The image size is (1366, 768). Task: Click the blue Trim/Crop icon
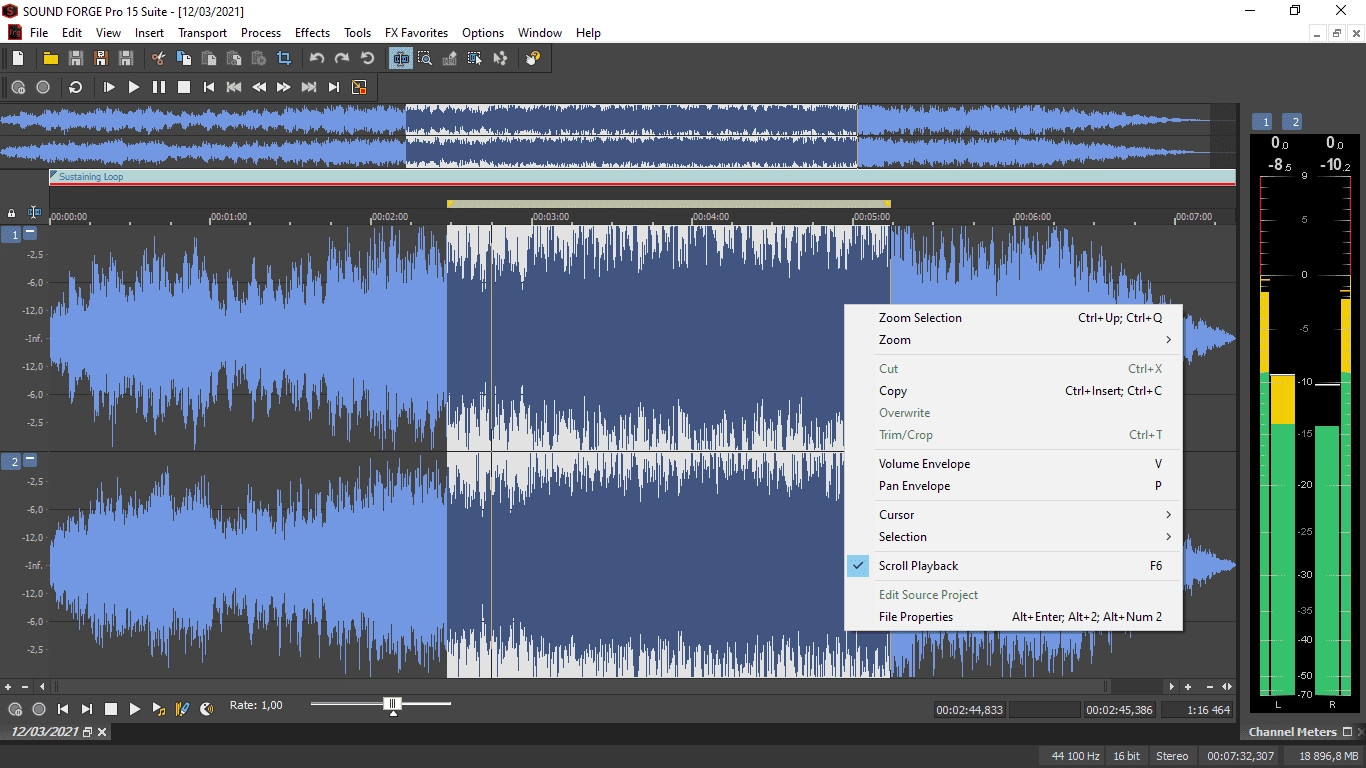284,59
